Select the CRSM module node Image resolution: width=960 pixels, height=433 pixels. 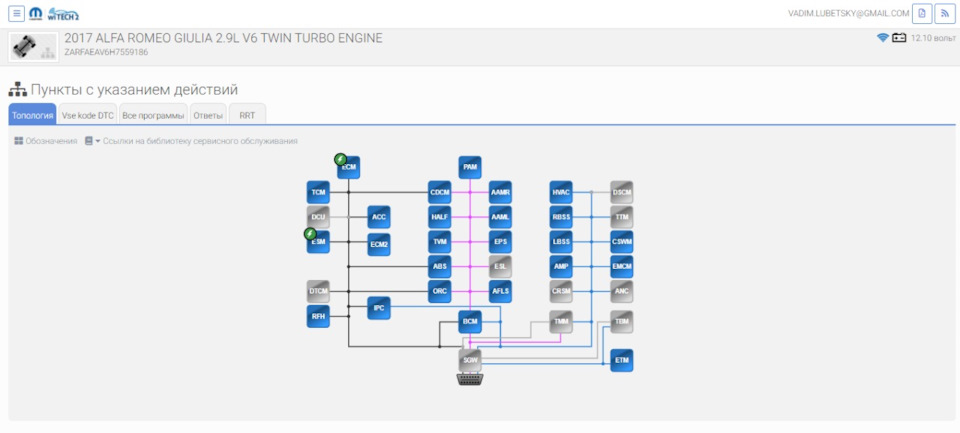pos(561,291)
